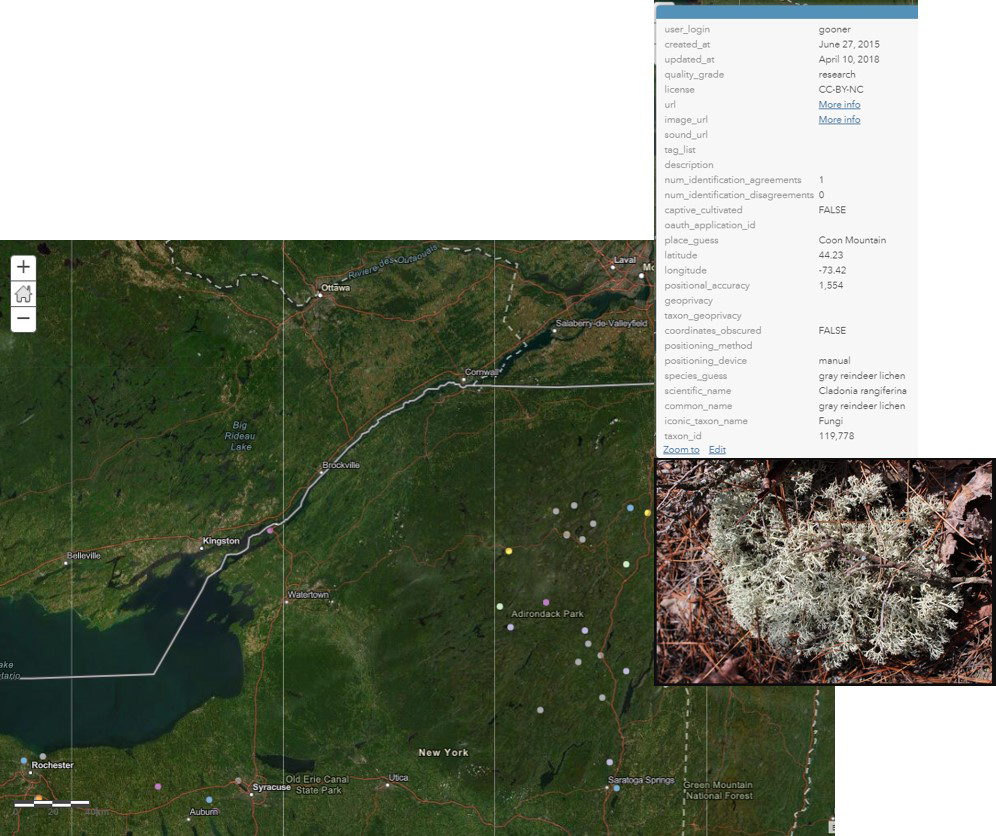Open the More info link for url

pos(839,105)
